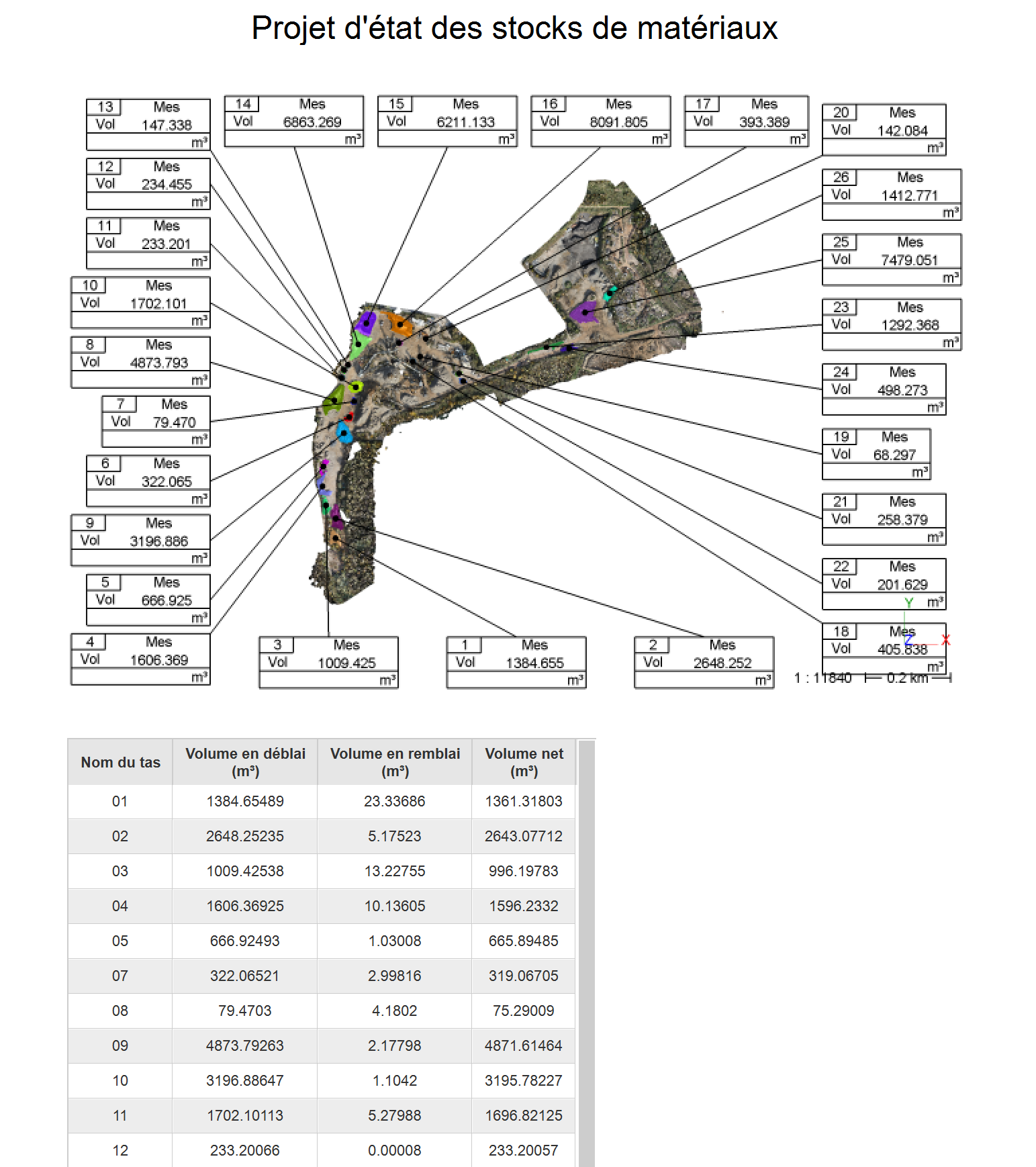The image size is (1036, 1167).
Task: Open measurement label 14 with volume 6863.269
Action: click(293, 121)
